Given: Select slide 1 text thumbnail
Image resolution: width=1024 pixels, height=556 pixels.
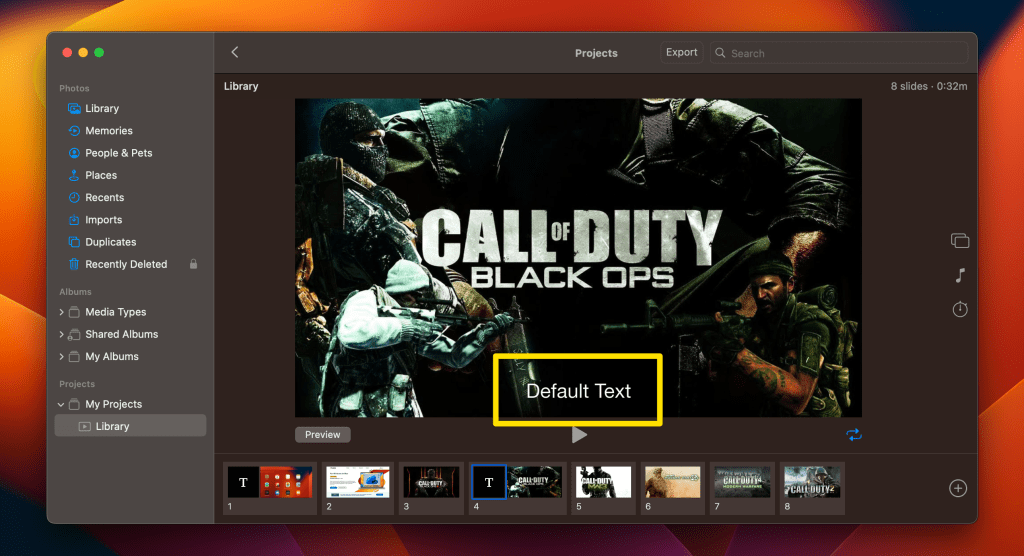Looking at the screenshot, I should pyautogui.click(x=243, y=482).
